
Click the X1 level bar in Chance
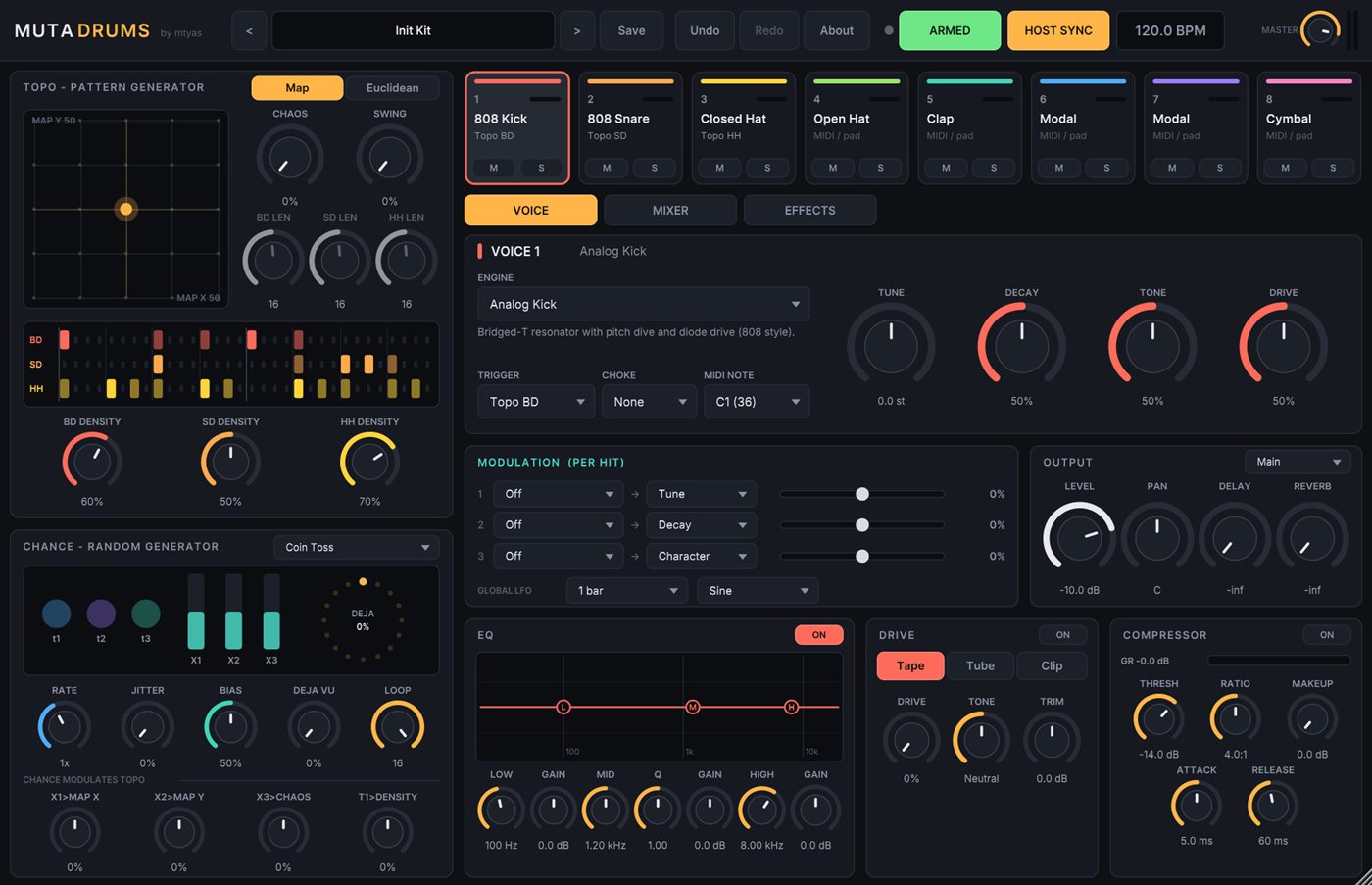(x=196, y=613)
